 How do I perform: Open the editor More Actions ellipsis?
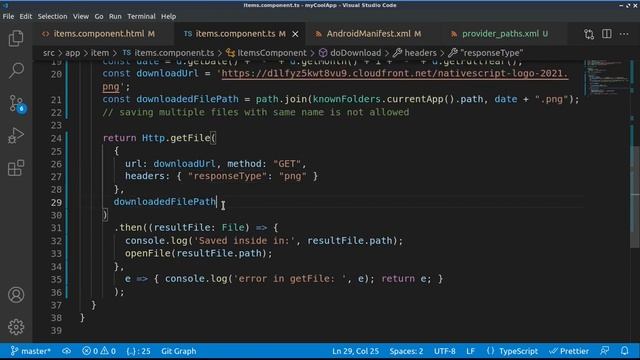tap(624, 34)
